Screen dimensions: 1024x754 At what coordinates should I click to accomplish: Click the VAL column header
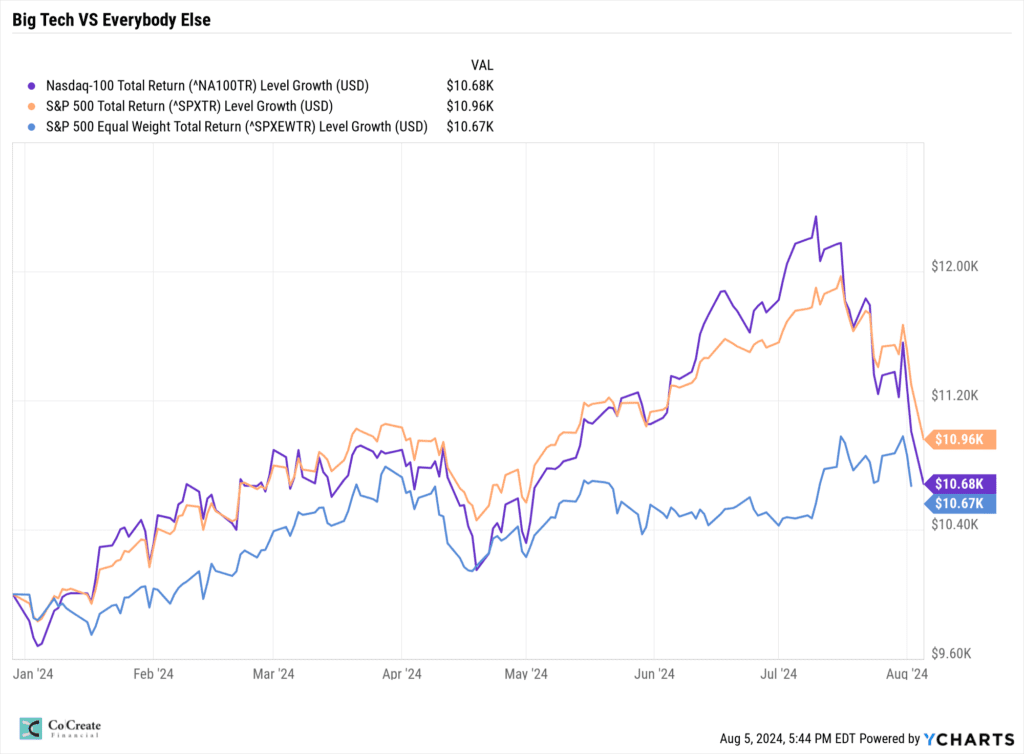[481, 62]
